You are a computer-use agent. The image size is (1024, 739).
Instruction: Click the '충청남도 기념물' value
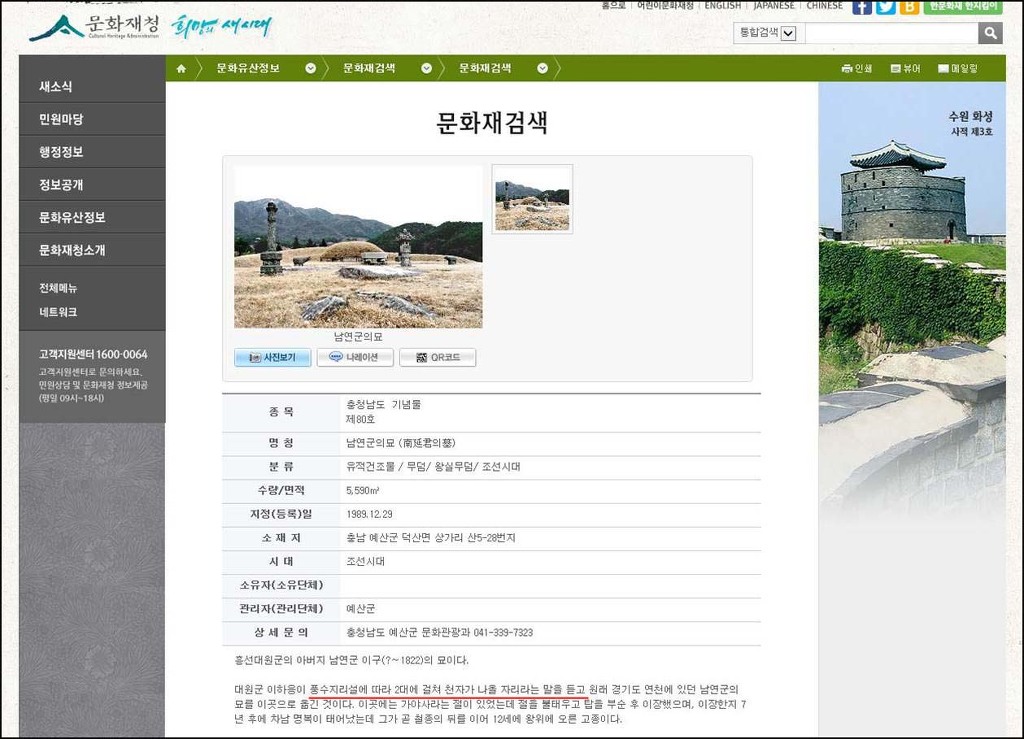pos(383,405)
